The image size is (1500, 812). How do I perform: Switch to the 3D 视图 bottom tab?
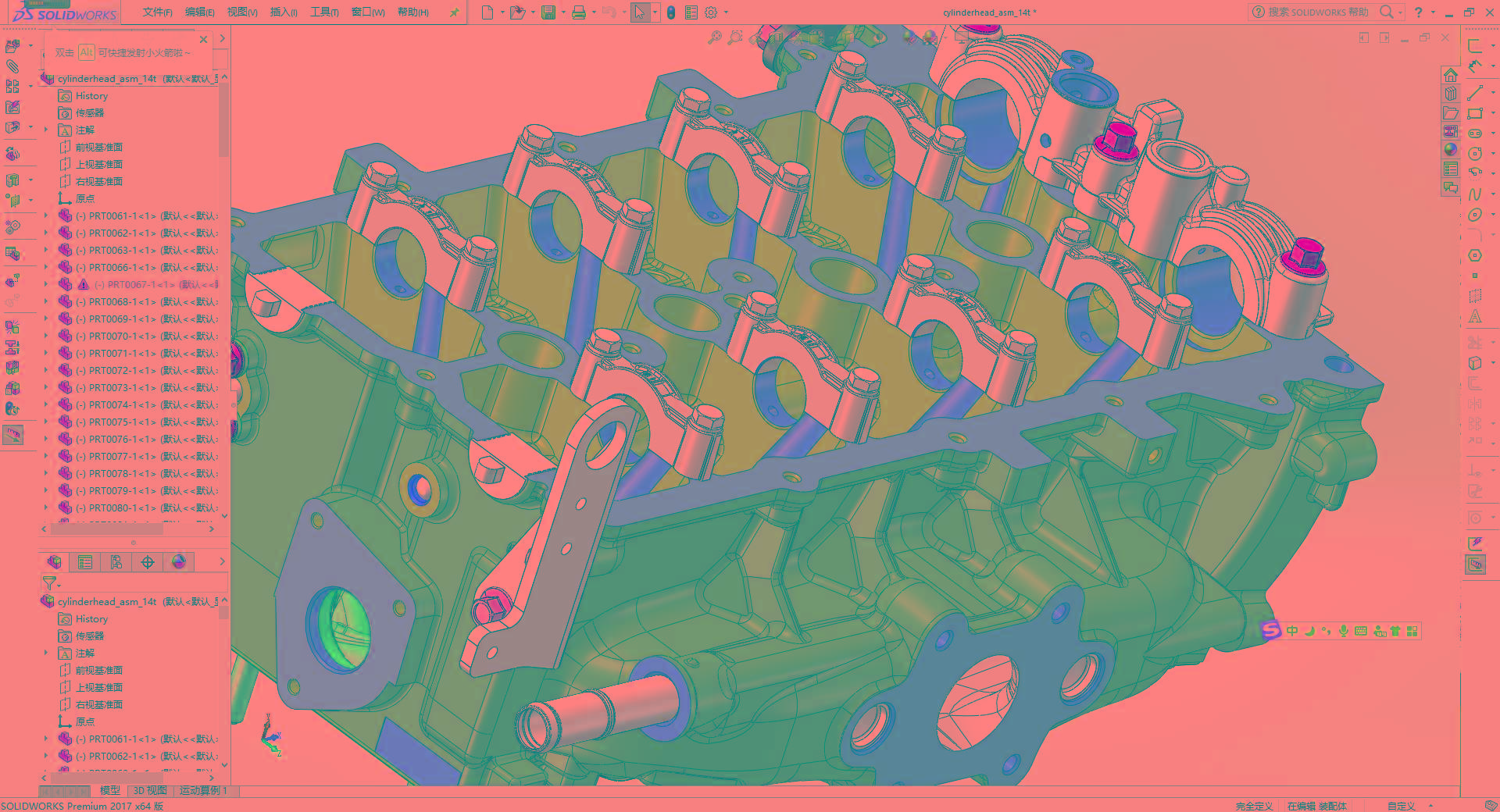pos(150,790)
